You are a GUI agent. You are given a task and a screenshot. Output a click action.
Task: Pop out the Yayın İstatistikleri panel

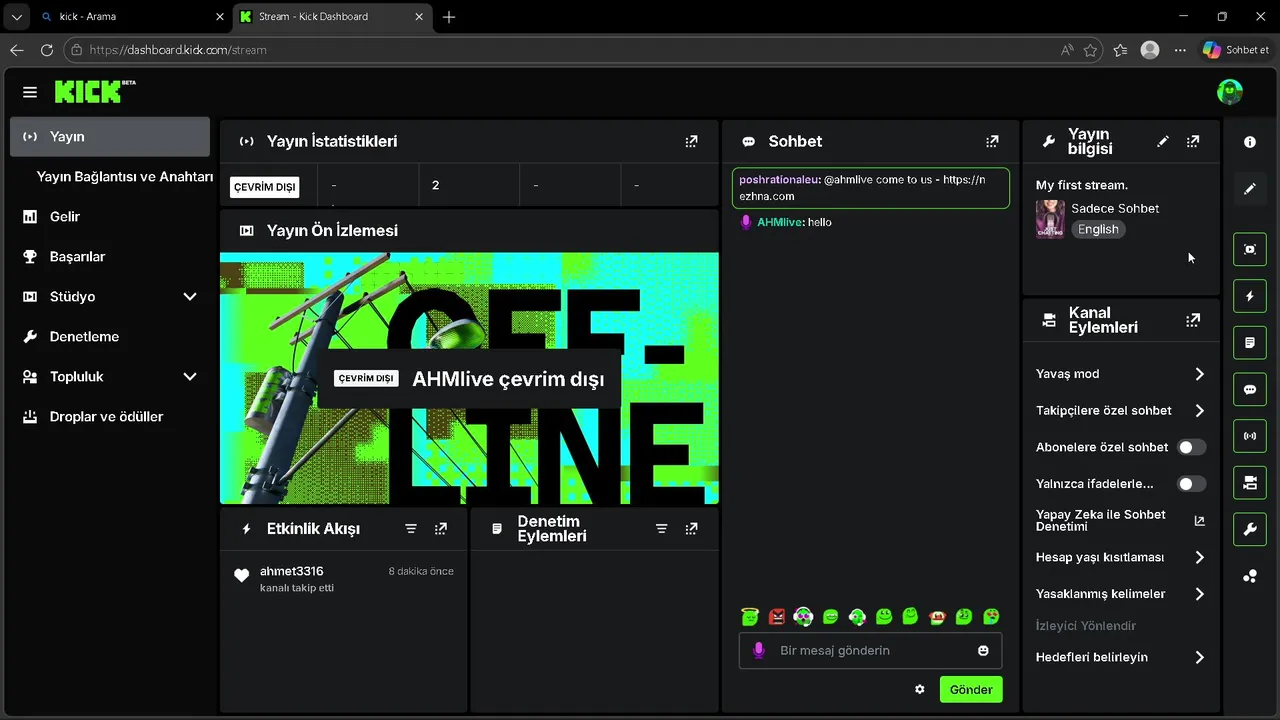pyautogui.click(x=691, y=141)
